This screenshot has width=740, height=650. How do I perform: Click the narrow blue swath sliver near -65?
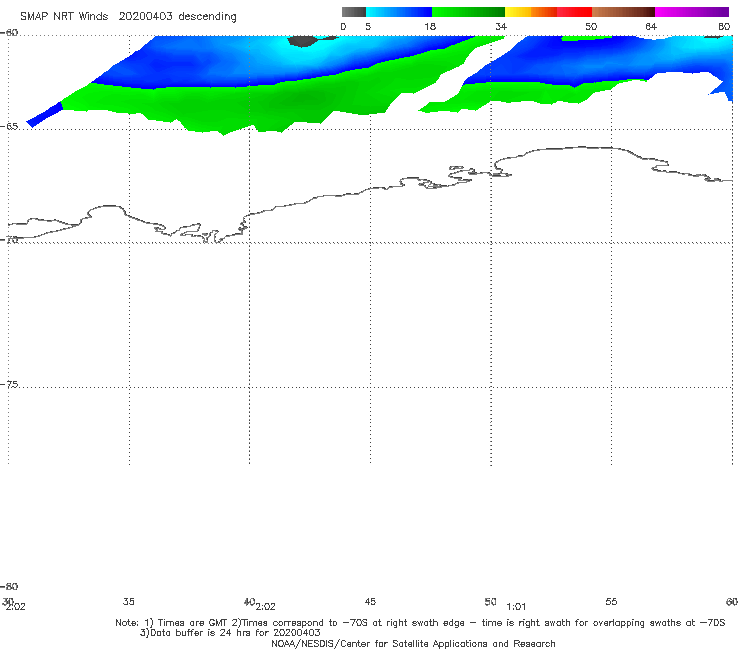pos(44,115)
